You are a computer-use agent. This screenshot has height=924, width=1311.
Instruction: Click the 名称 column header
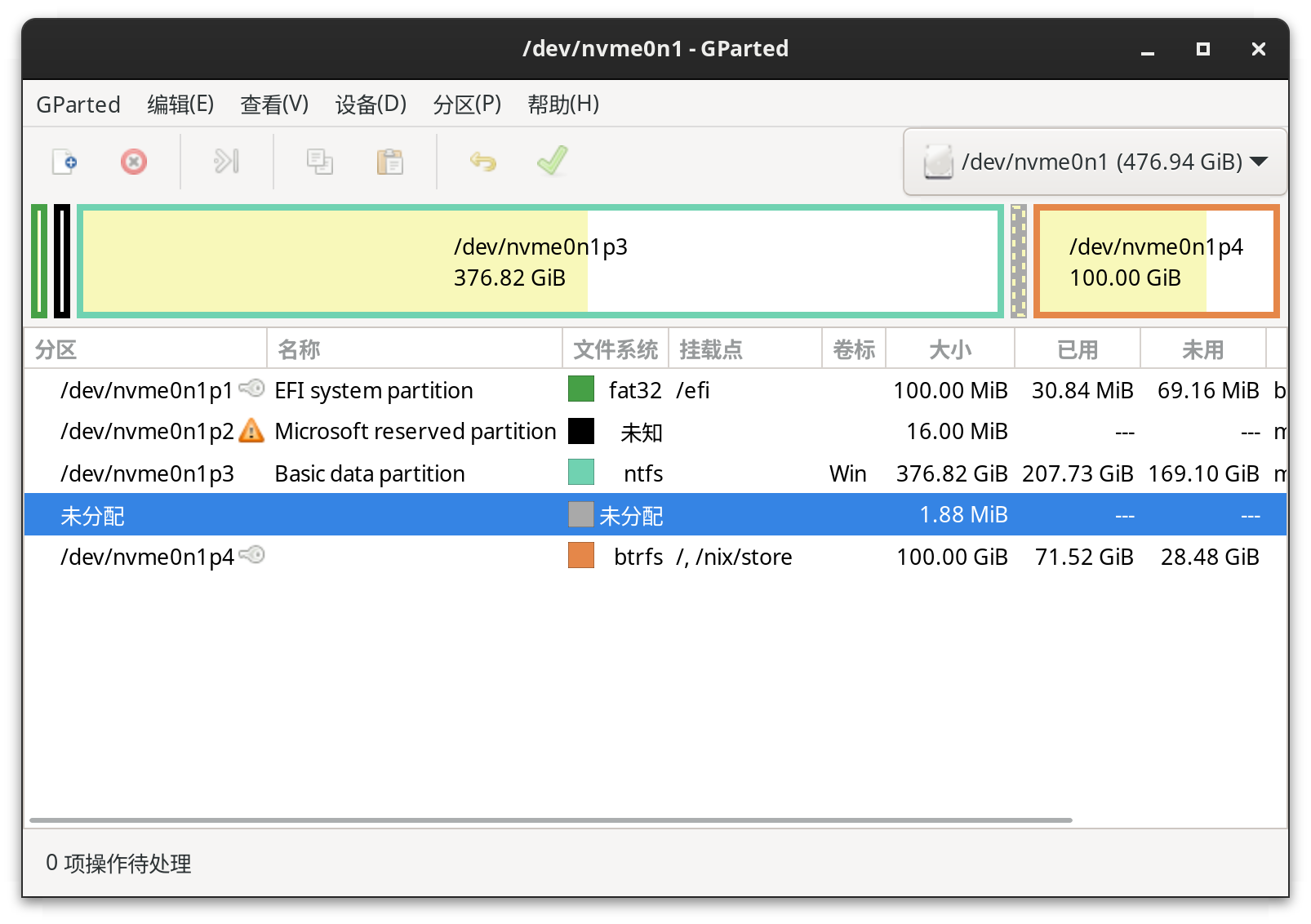pos(415,349)
